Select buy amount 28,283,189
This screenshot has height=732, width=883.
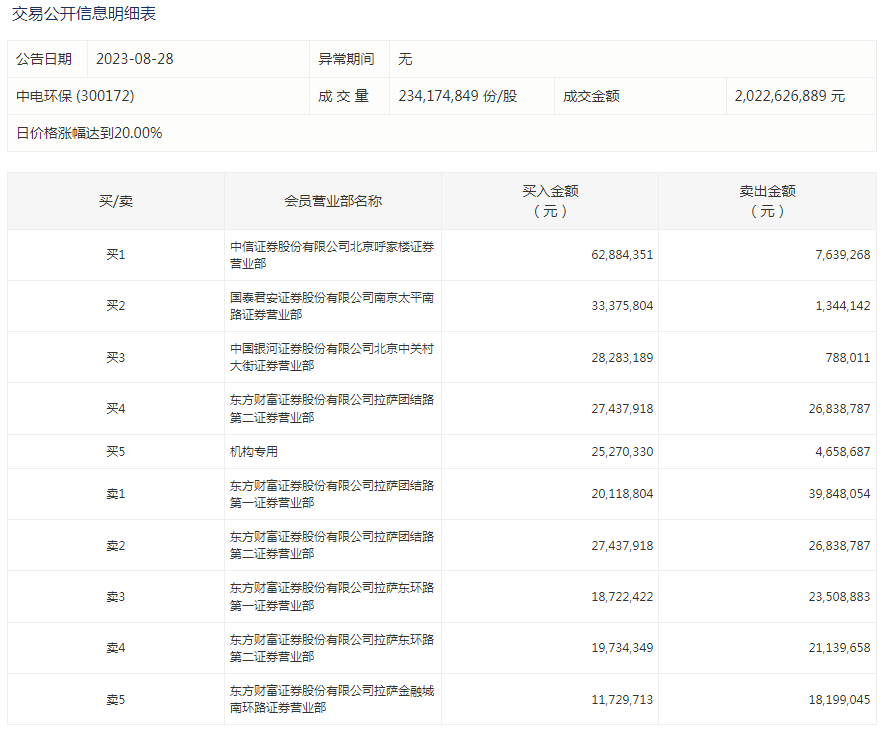[622, 358]
